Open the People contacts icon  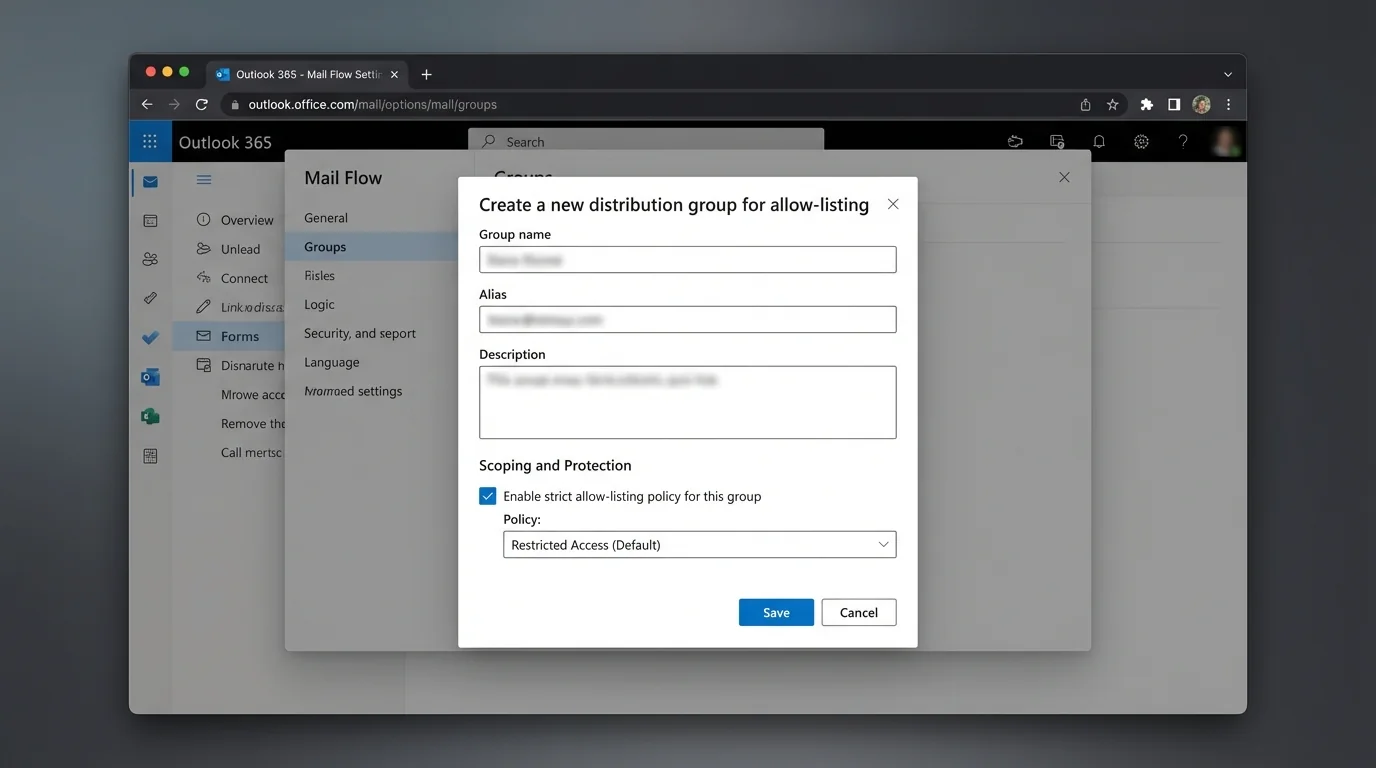150,258
